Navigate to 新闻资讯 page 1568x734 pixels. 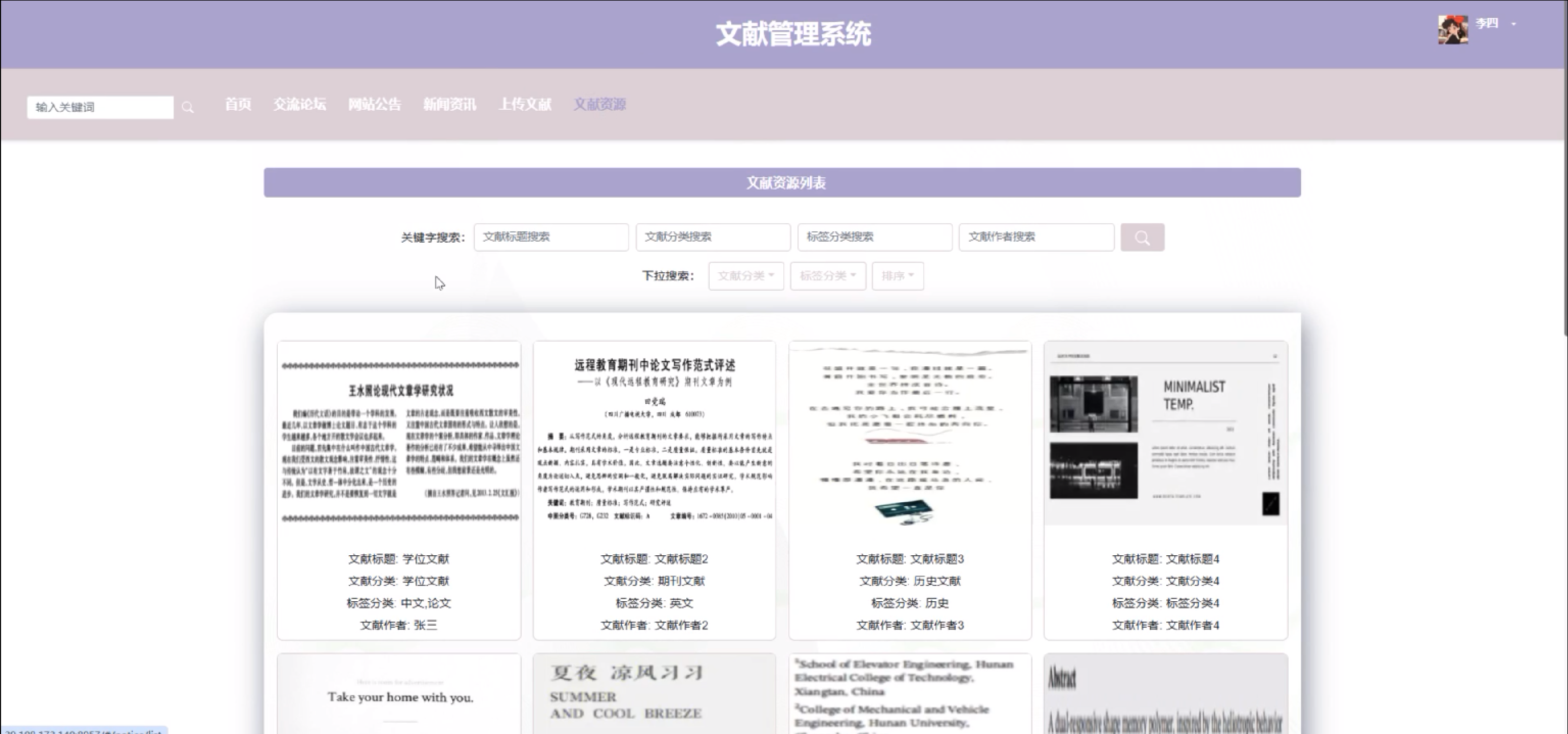tap(450, 105)
